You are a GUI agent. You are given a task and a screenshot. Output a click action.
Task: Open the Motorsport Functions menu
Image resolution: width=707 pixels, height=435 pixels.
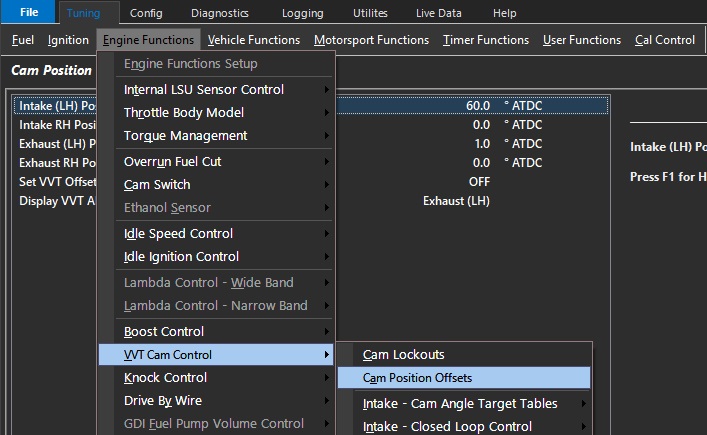pos(371,40)
